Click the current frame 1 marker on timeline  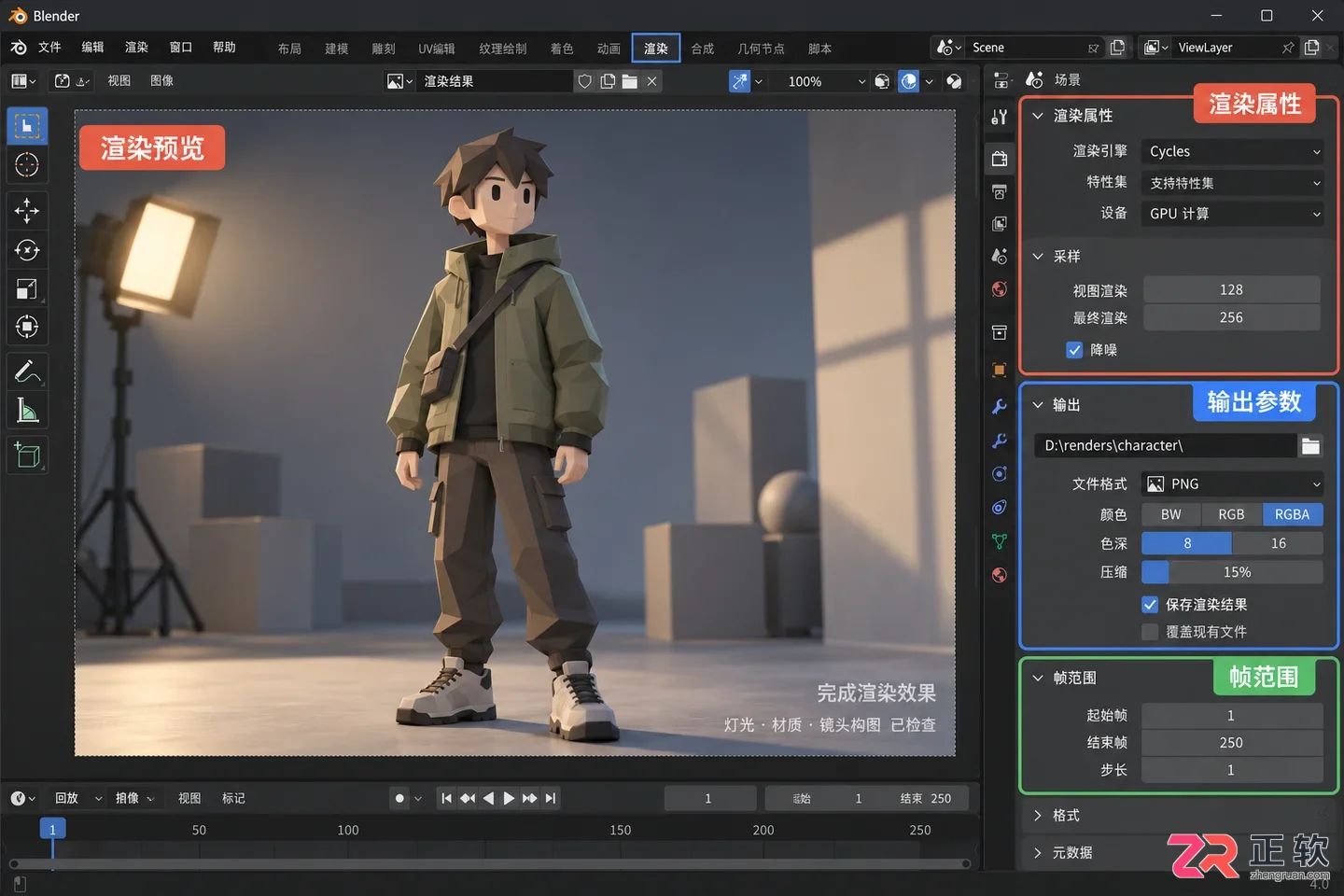click(x=52, y=829)
